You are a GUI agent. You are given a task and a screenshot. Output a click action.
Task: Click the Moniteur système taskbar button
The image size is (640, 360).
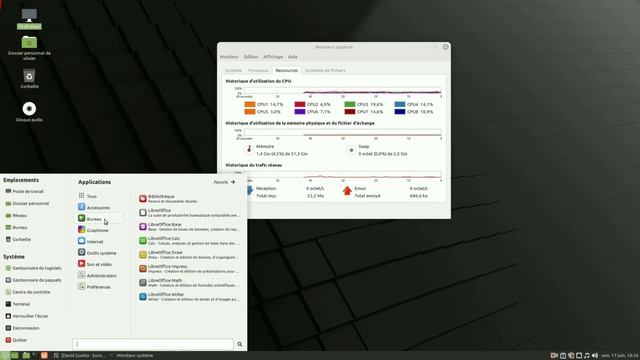pos(132,356)
